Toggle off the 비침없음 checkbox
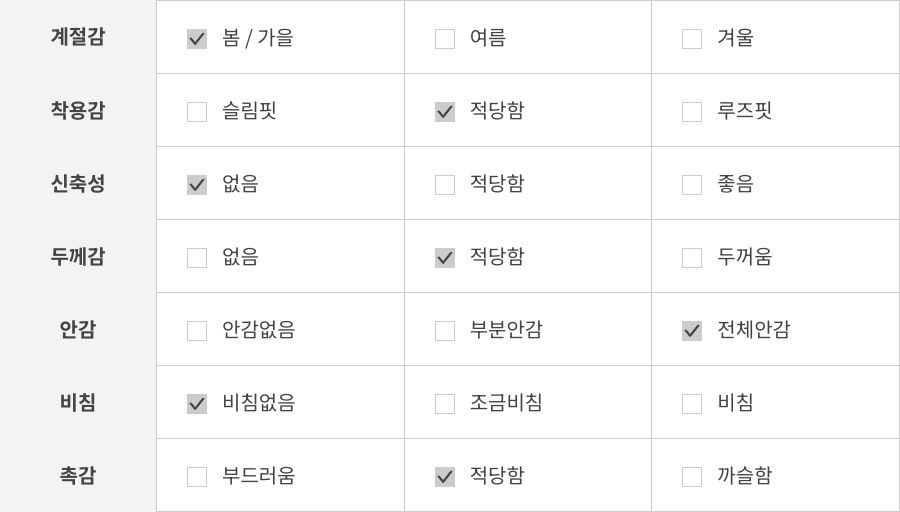The width and height of the screenshot is (900, 512). coord(197,404)
